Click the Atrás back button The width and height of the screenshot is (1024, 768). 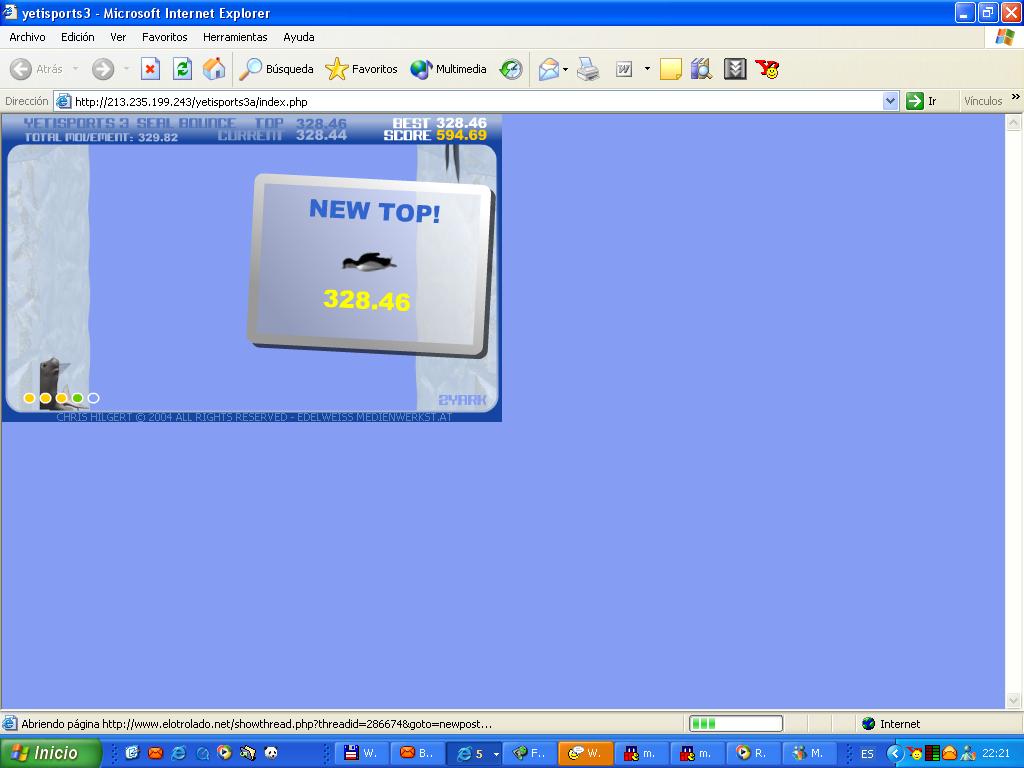click(37, 69)
